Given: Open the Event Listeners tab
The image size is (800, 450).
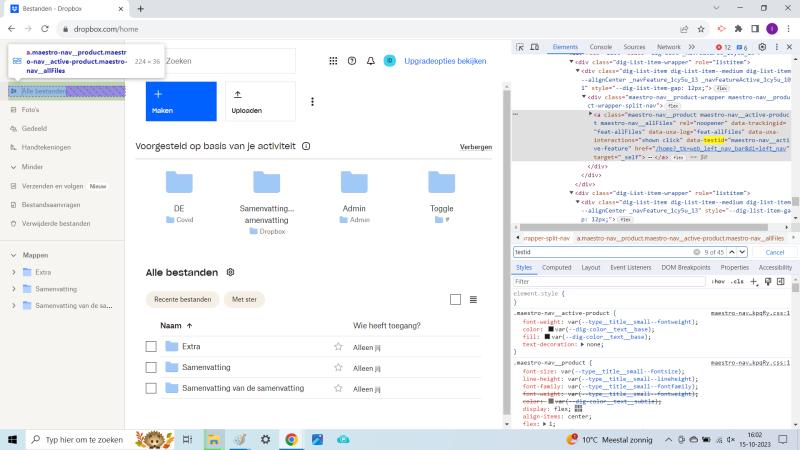Looking at the screenshot, I should point(631,267).
